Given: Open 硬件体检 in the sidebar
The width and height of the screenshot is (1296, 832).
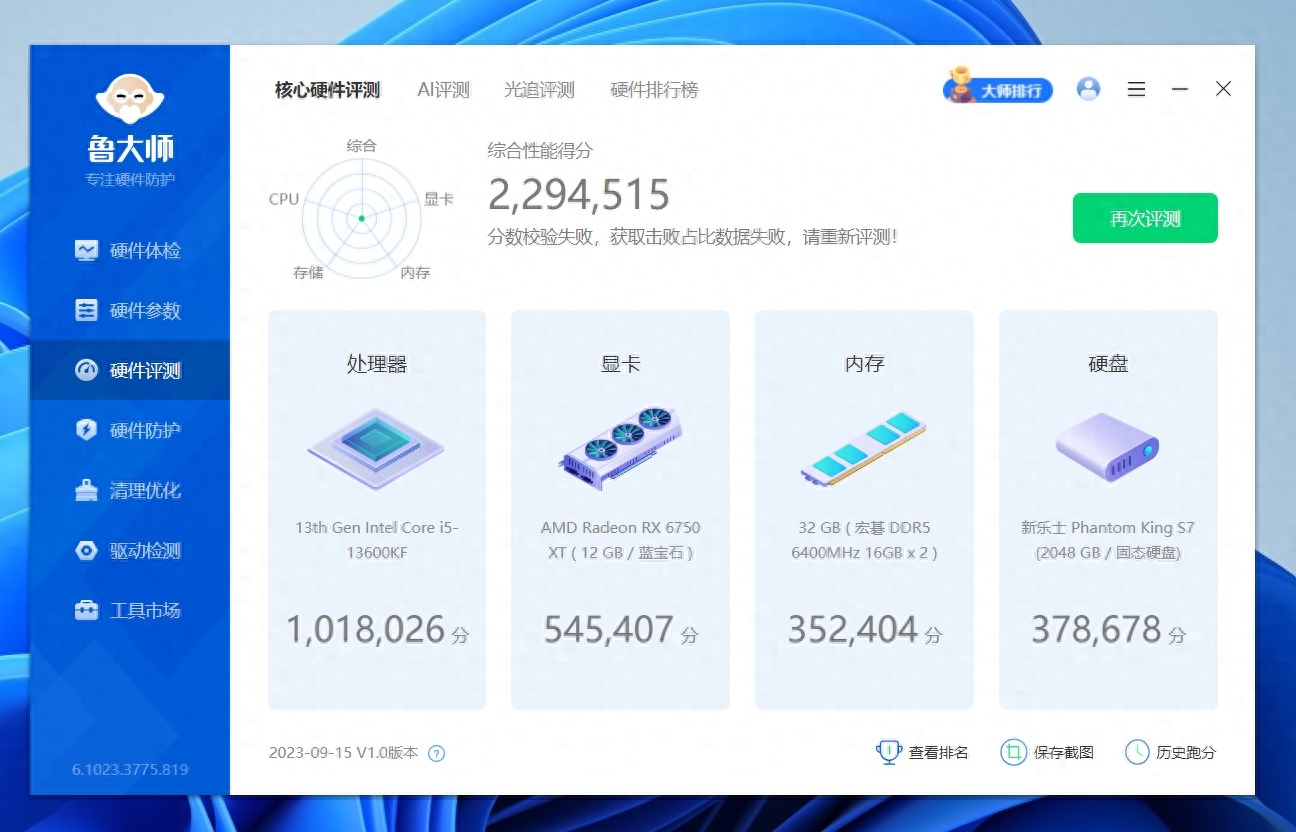Looking at the screenshot, I should pyautogui.click(x=130, y=250).
